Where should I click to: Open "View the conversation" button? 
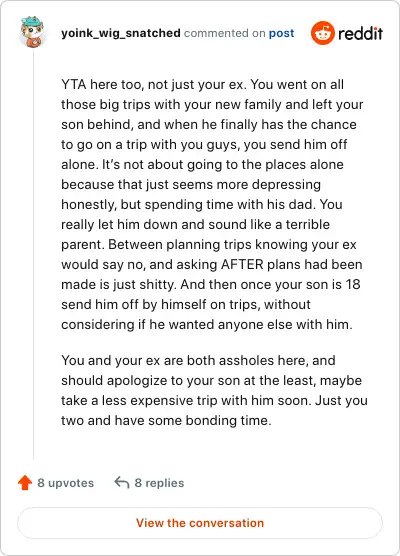click(x=200, y=523)
